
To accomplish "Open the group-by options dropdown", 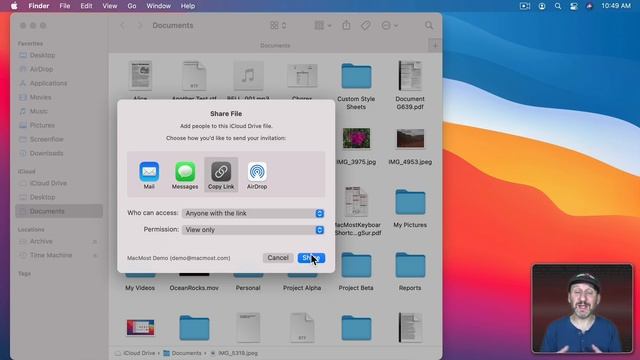I will pyautogui.click(x=322, y=25).
